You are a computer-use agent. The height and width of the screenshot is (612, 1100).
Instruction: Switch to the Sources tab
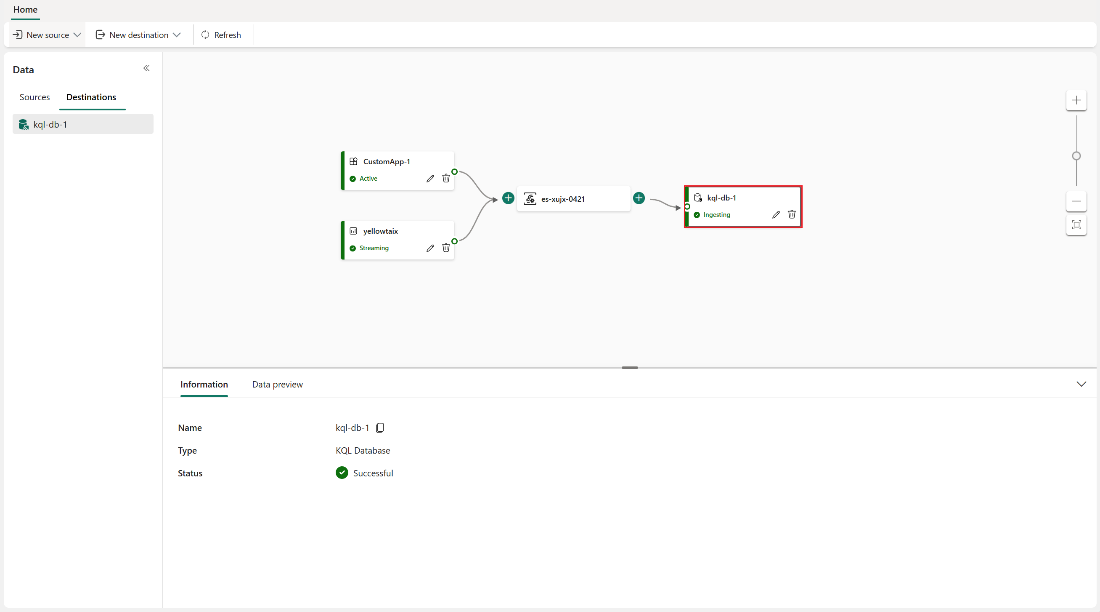35,97
